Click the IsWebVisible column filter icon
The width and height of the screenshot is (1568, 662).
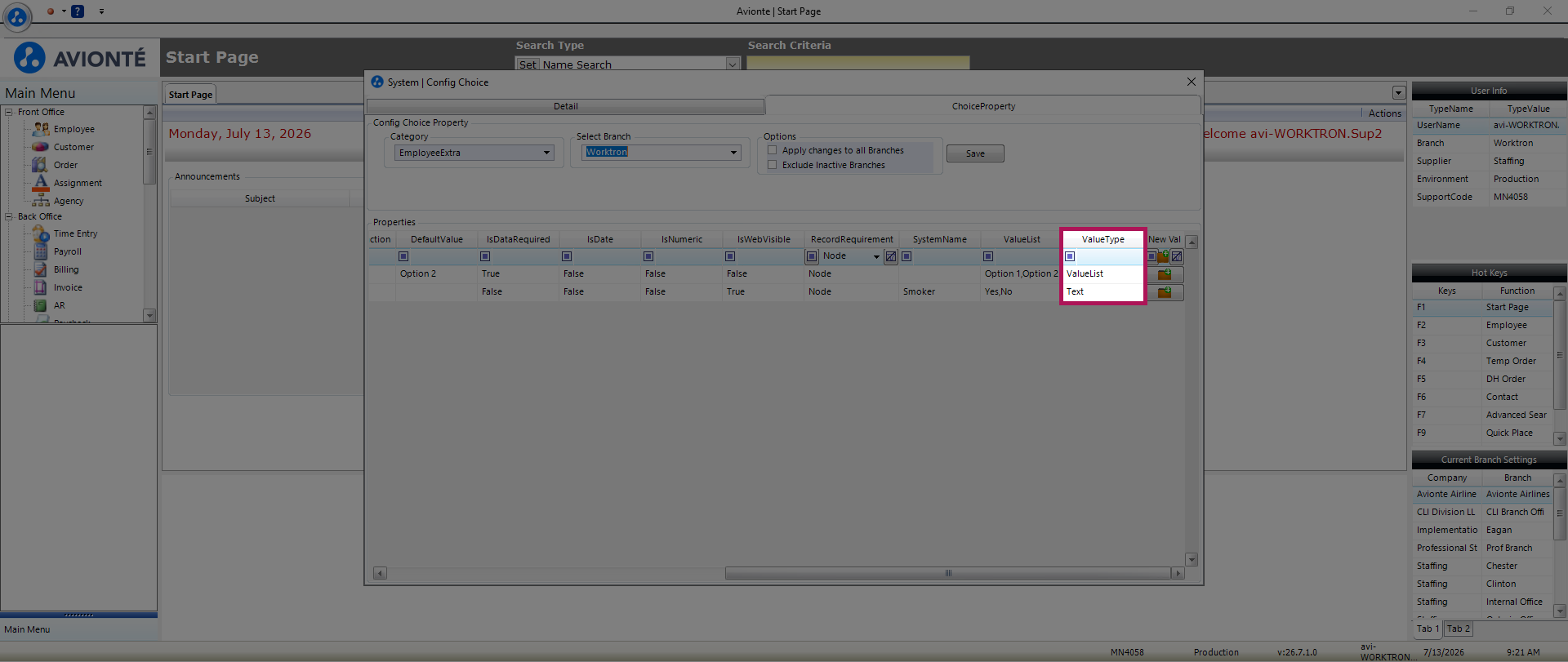point(730,256)
